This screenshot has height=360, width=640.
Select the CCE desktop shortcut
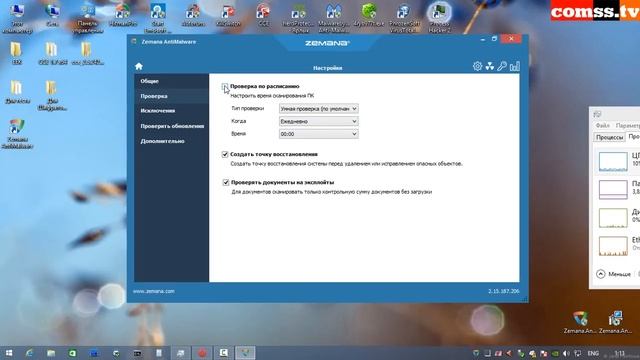click(264, 16)
